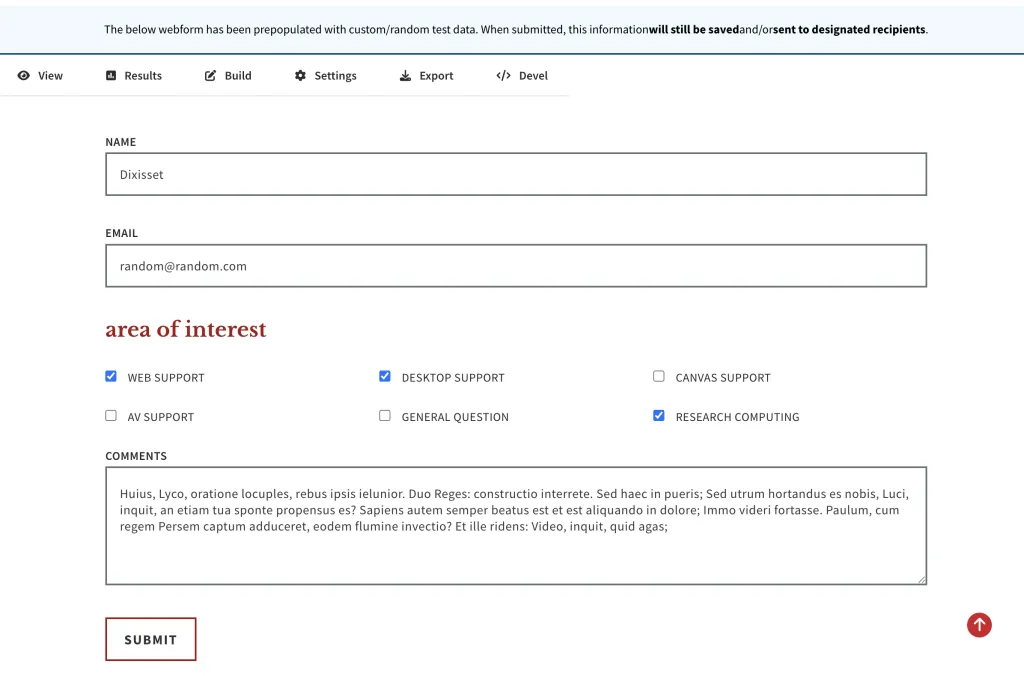The image size is (1024, 676).
Task: Click the Devel code brackets icon
Action: point(503,76)
